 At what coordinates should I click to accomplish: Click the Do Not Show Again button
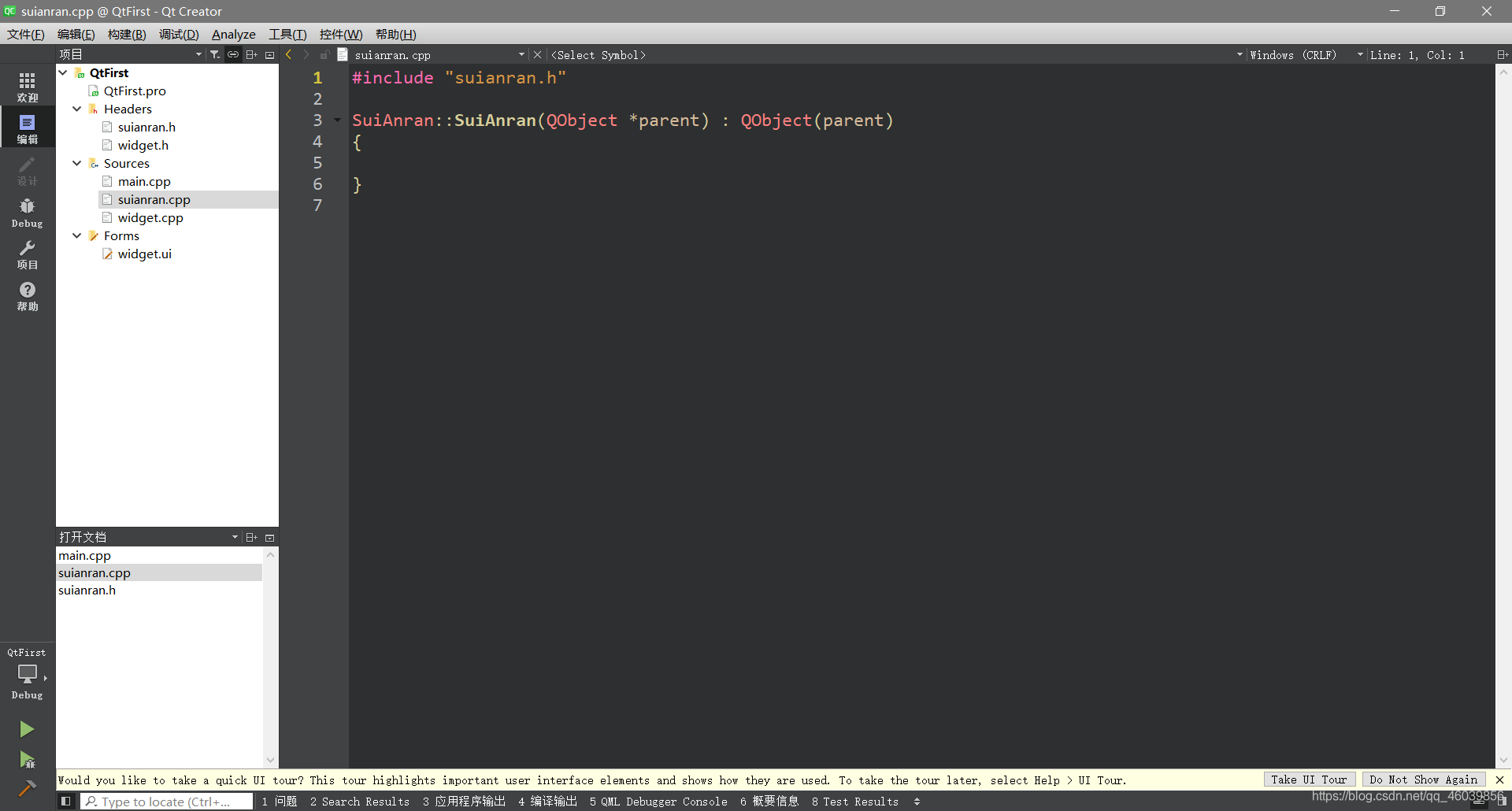point(1424,780)
